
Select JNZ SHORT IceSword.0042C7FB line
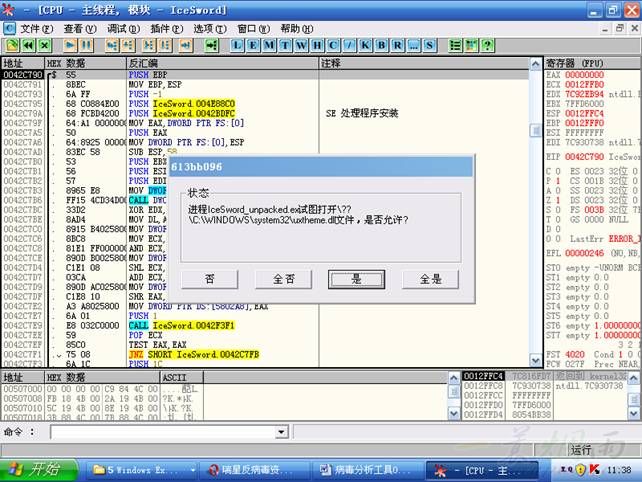194,355
